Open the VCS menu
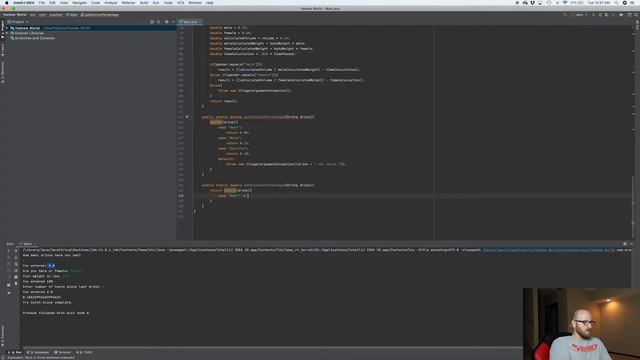 click(x=180, y=2)
